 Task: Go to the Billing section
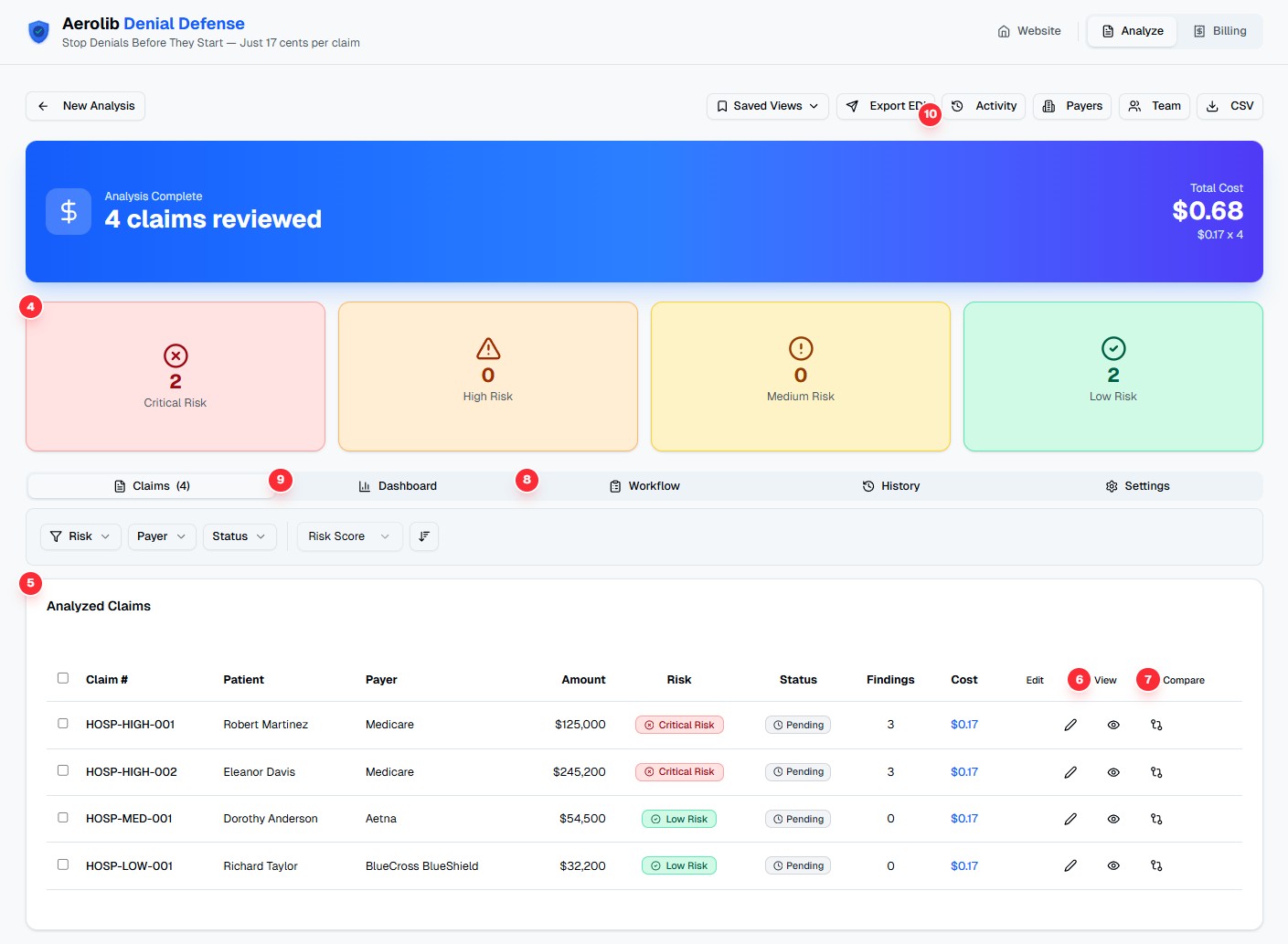click(x=1221, y=30)
